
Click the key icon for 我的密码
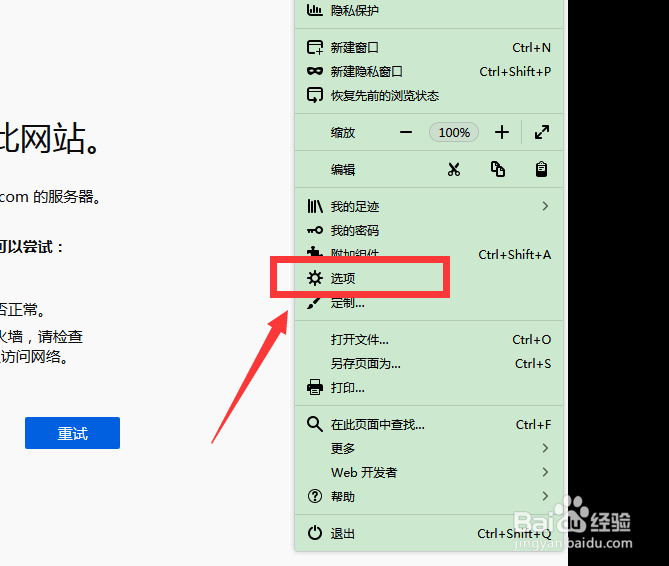click(315, 230)
